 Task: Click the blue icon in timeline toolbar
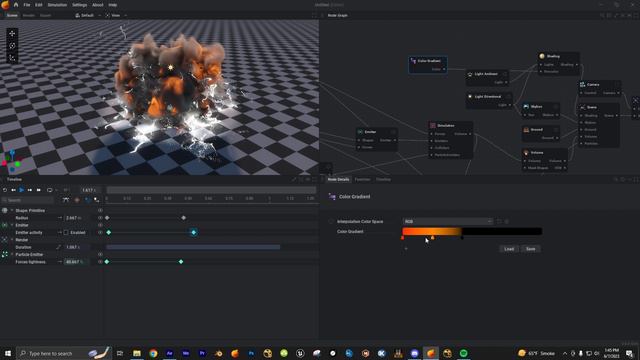point(87,200)
